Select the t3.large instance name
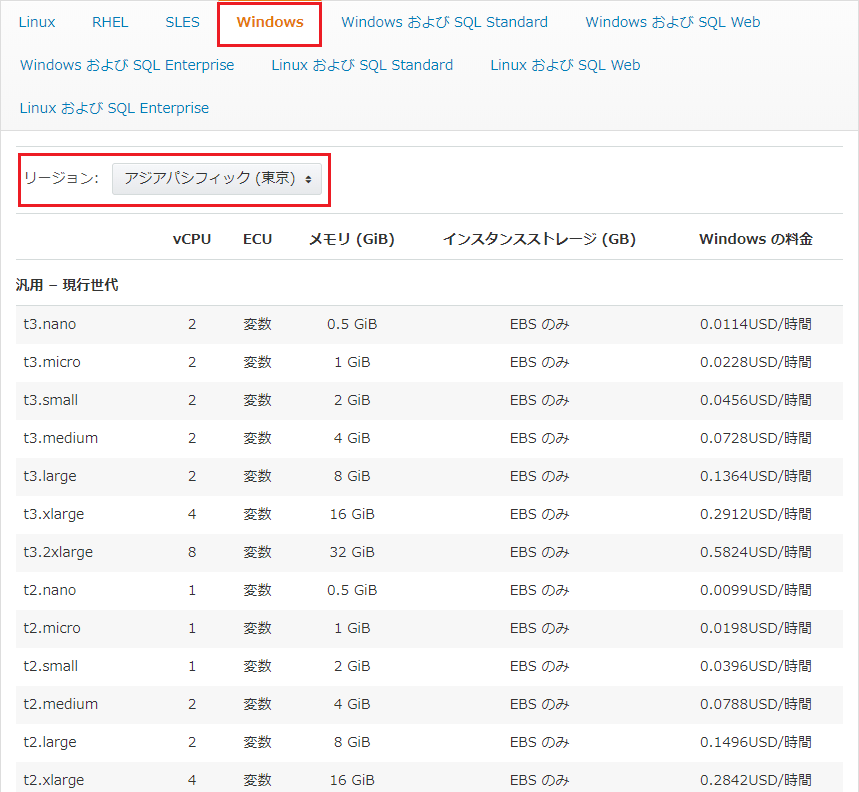This screenshot has width=859, height=792. tap(50, 477)
